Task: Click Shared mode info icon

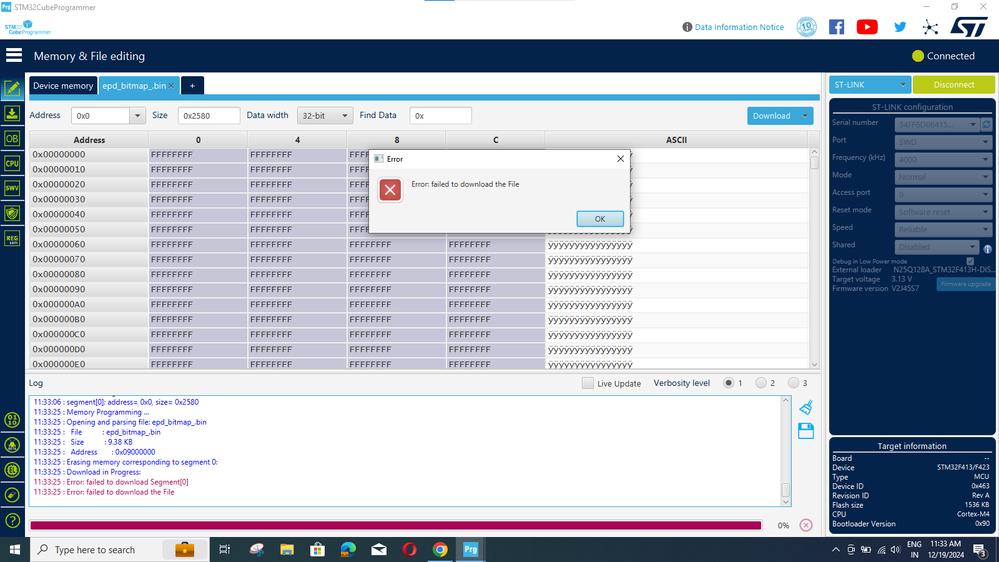Action: pos(988,249)
